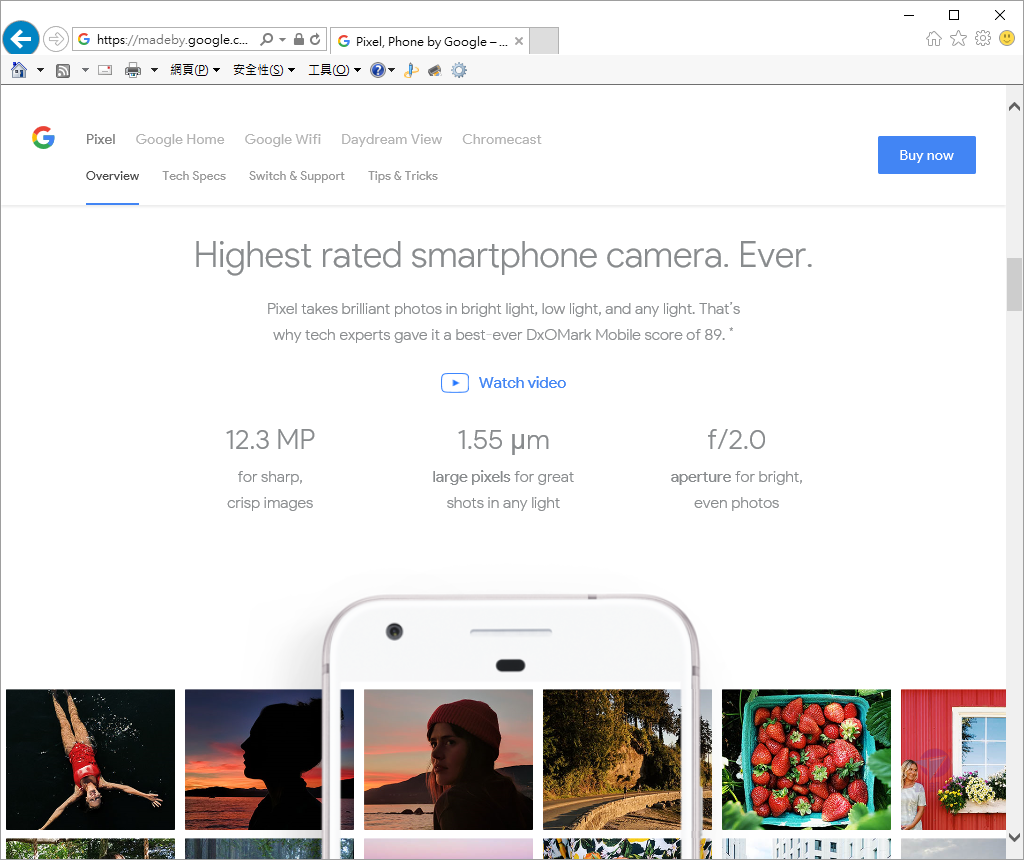Switch to Switch & Support sub-tab
The image size is (1024, 860).
coord(296,176)
